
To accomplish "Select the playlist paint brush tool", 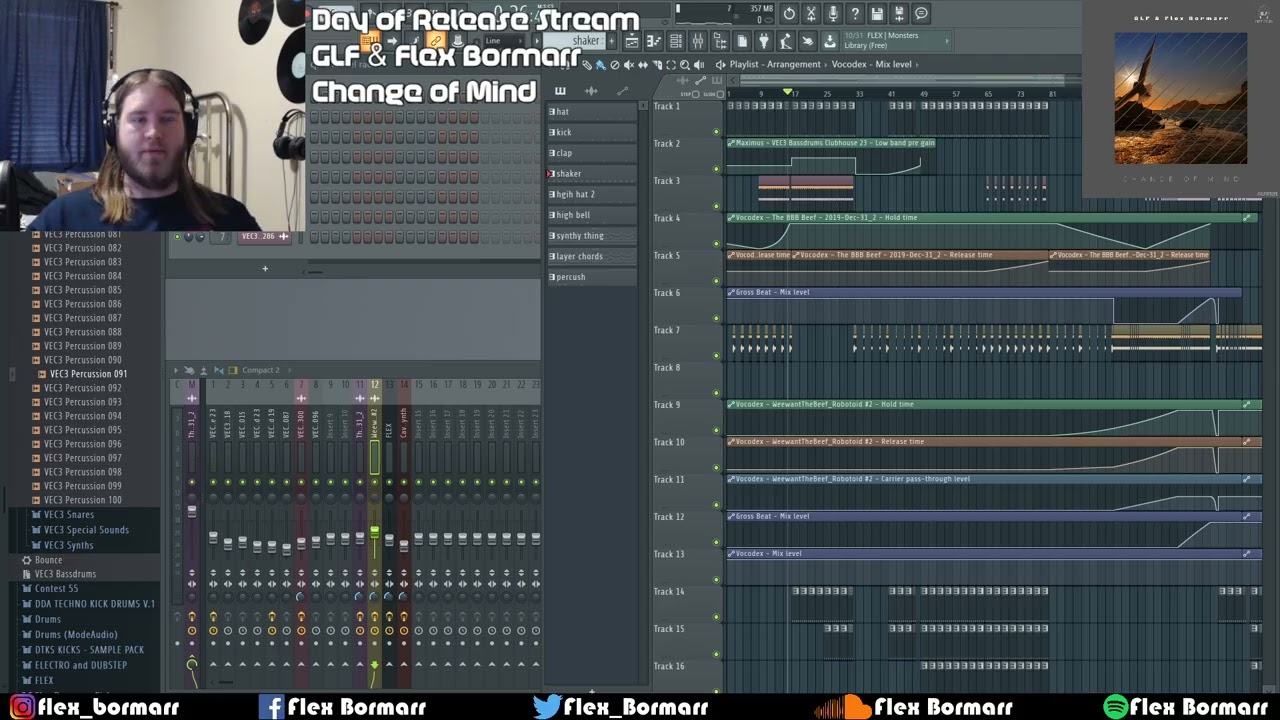I will [601, 64].
